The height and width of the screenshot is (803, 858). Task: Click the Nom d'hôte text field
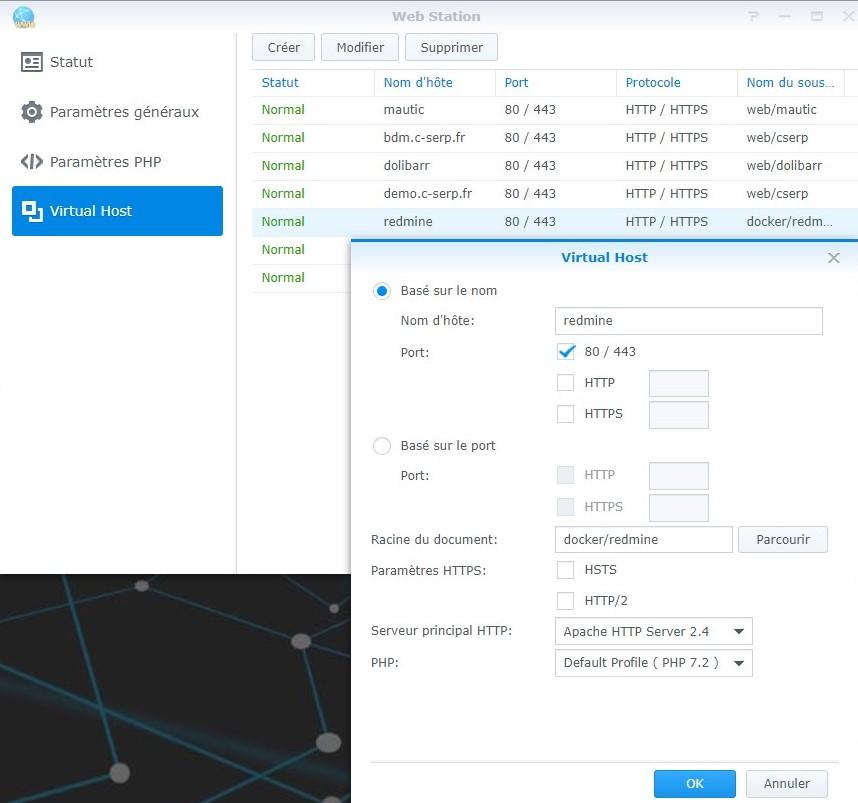click(x=688, y=320)
